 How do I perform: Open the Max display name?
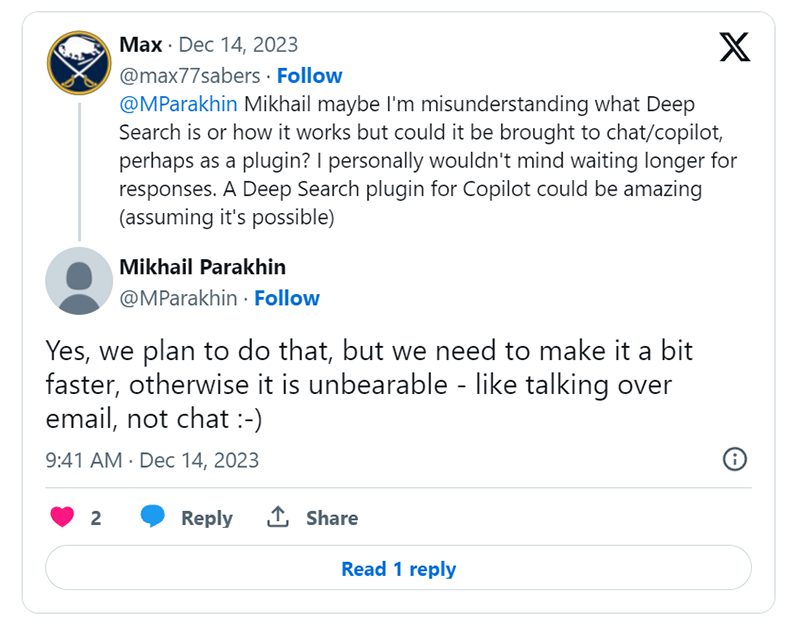140,45
